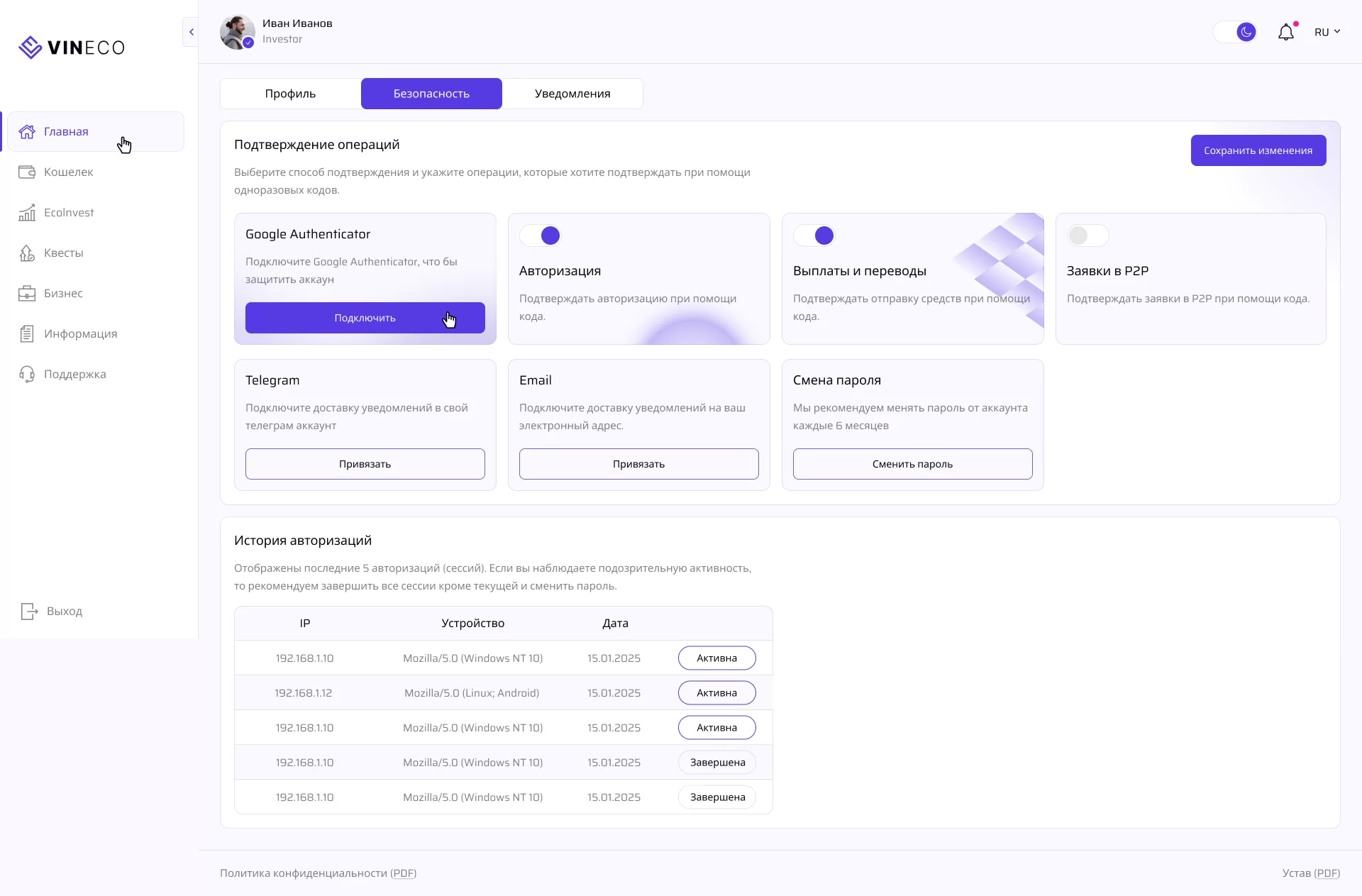
Task: Click the Бизнес briefcase icon
Action: click(27, 293)
